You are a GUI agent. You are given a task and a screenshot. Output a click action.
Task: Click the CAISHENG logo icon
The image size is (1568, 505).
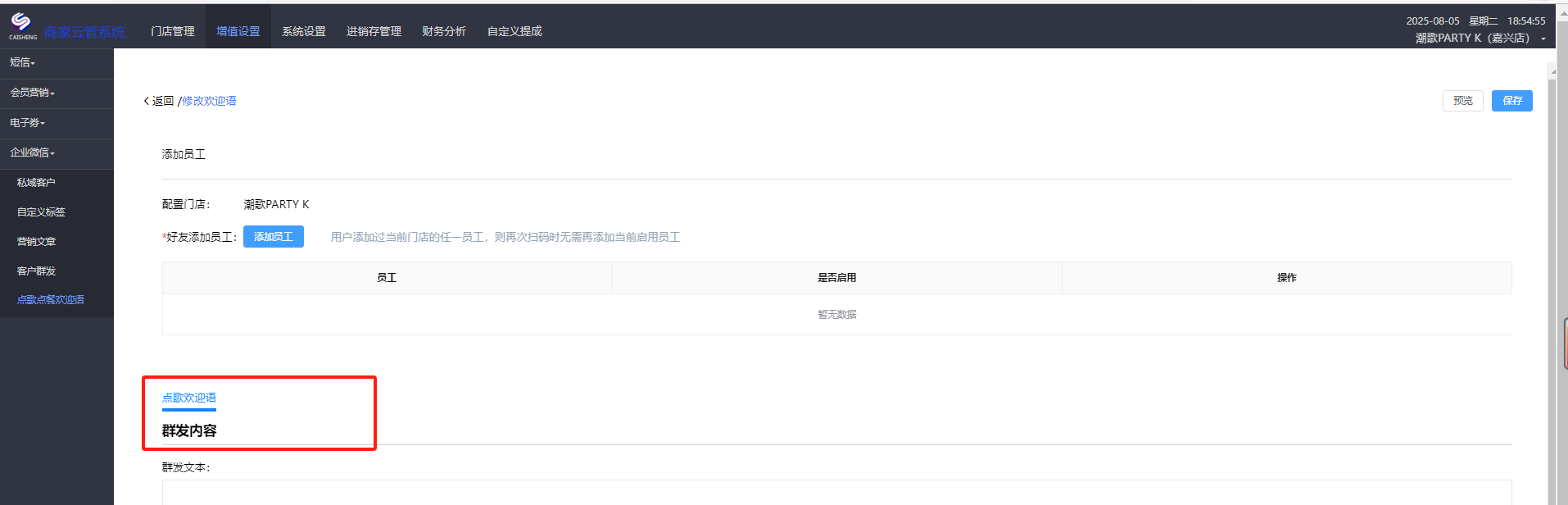tap(22, 25)
